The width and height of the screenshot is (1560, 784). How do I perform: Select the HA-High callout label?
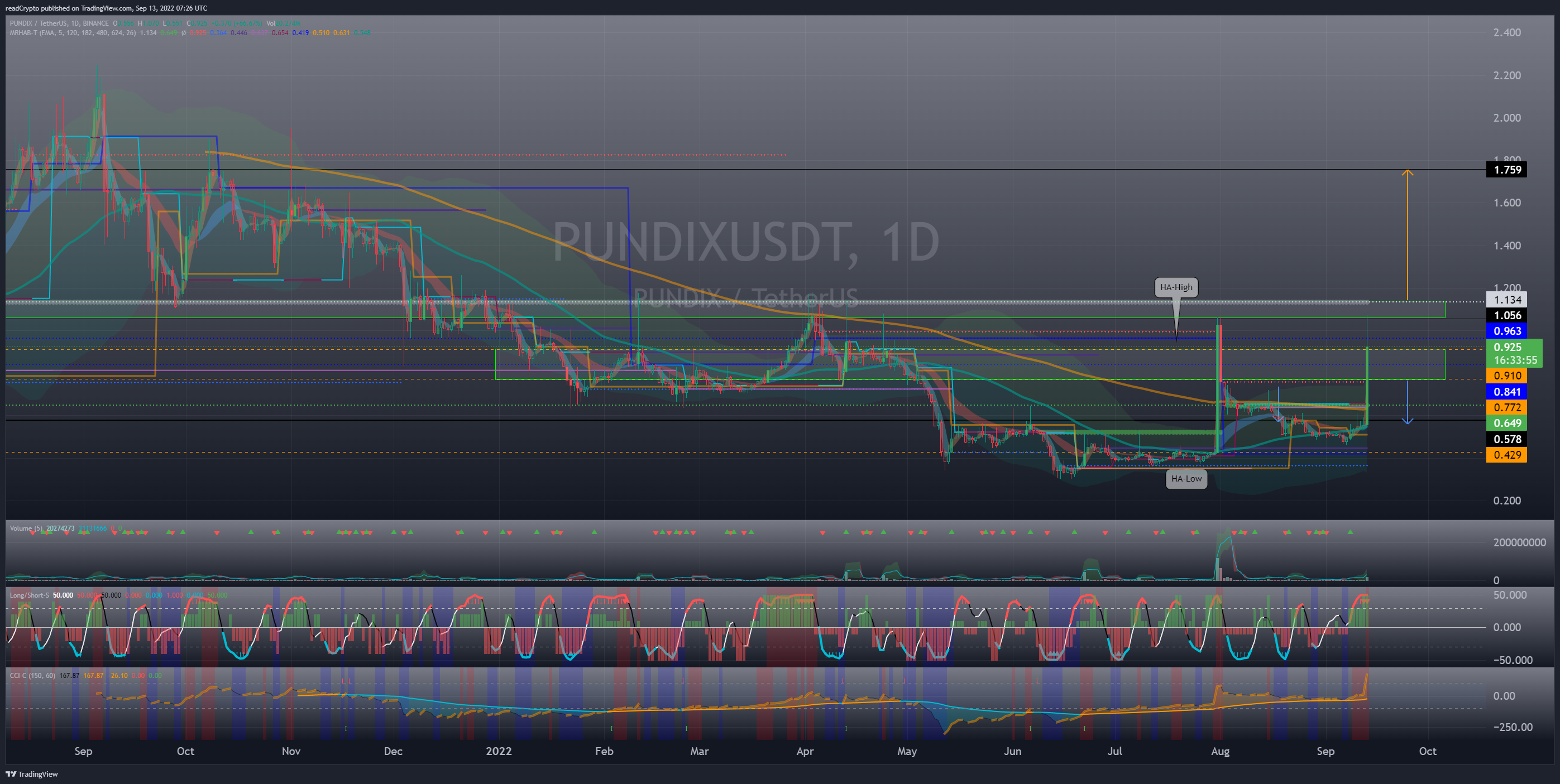pos(1175,287)
